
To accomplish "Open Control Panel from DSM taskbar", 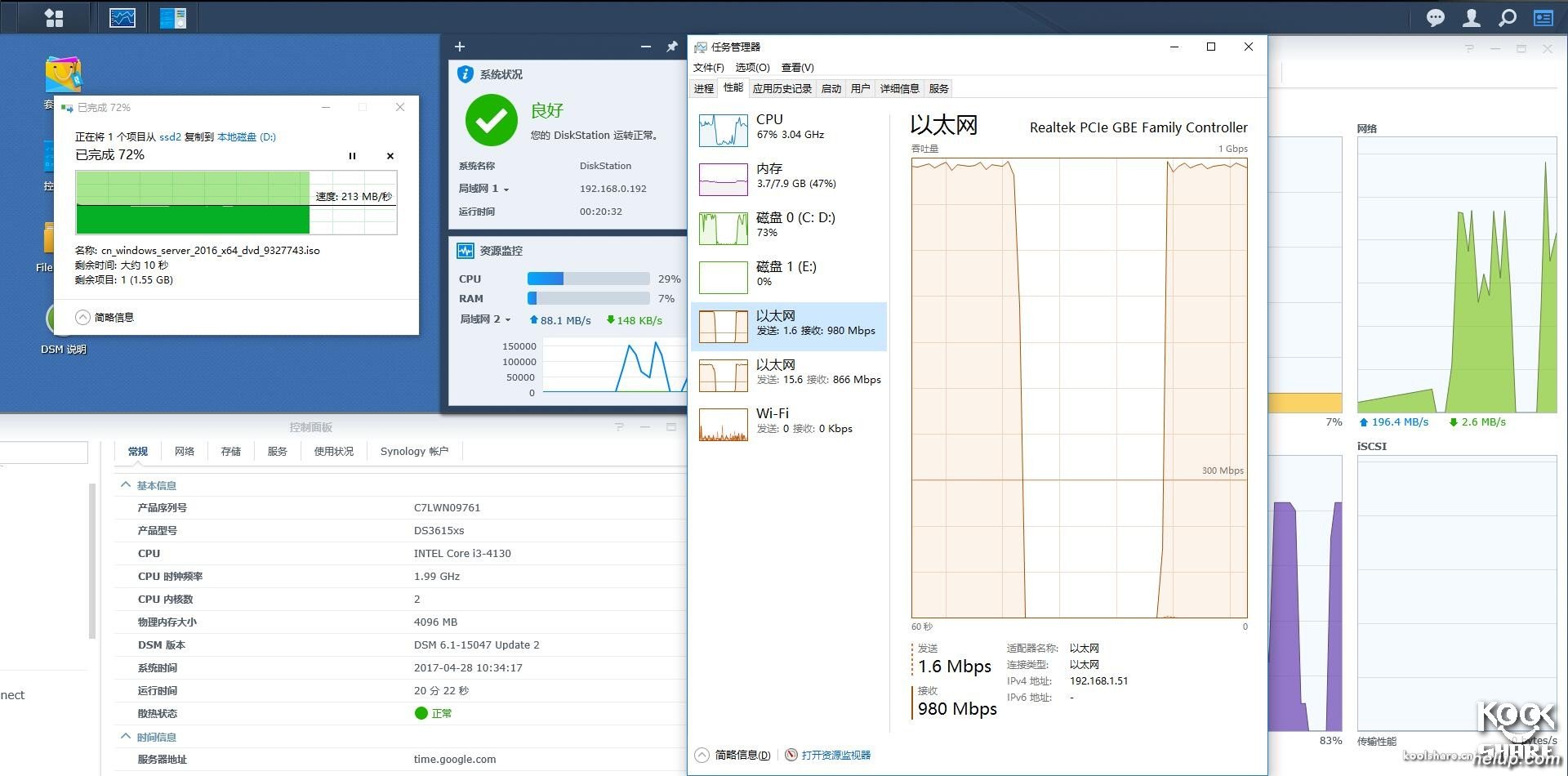I will tap(173, 17).
